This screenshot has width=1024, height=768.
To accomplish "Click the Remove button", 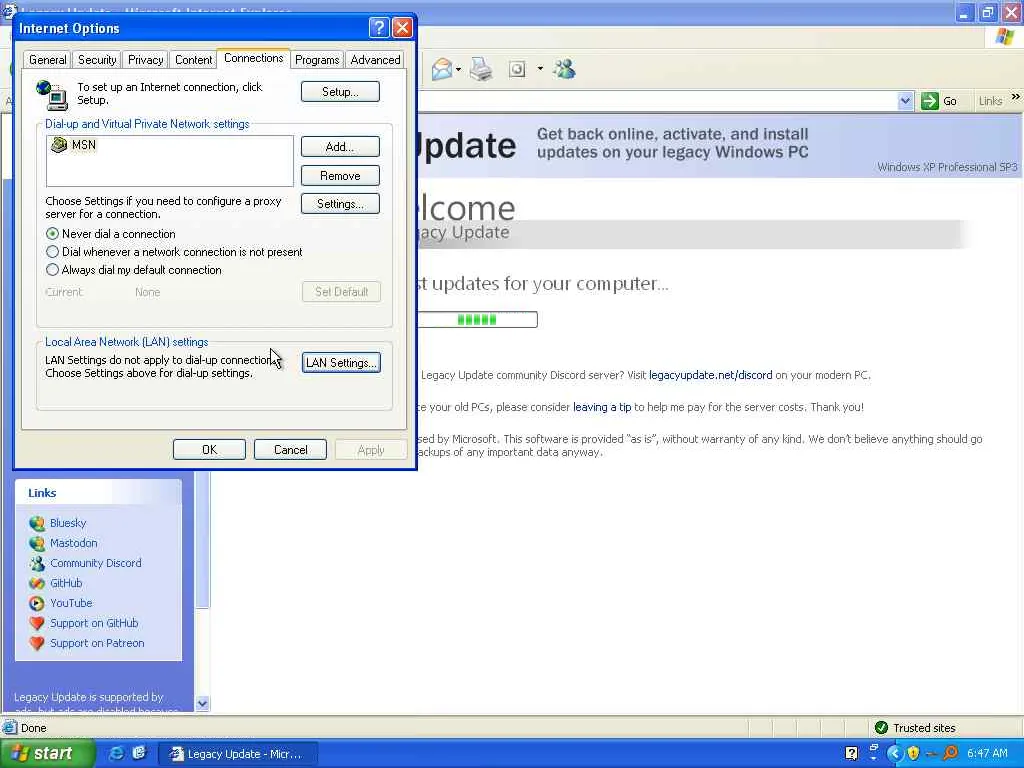I will (x=340, y=176).
